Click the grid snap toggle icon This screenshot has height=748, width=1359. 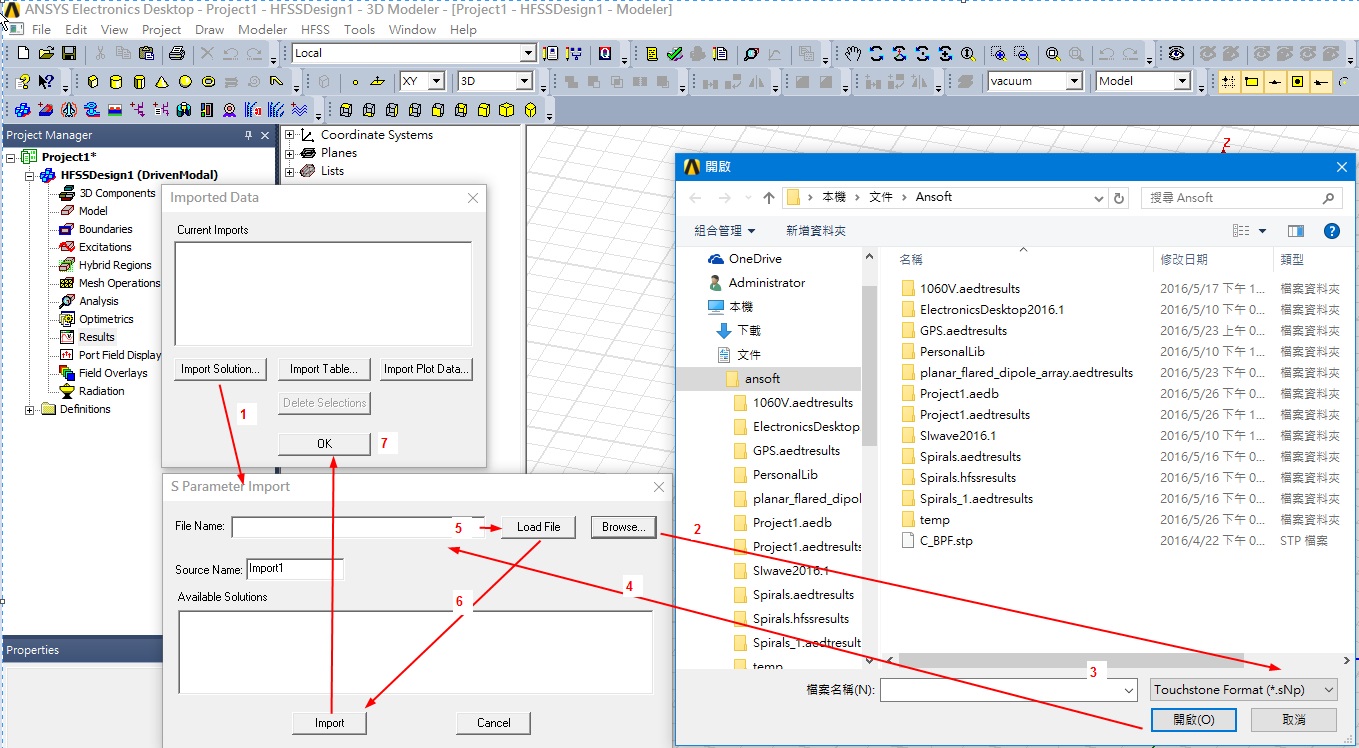1229,81
